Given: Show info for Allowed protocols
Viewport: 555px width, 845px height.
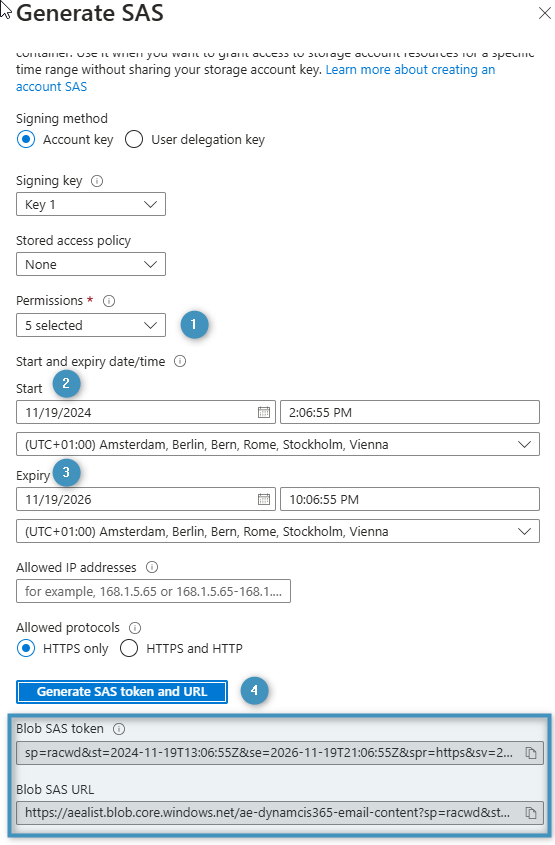Looking at the screenshot, I should coord(135,627).
